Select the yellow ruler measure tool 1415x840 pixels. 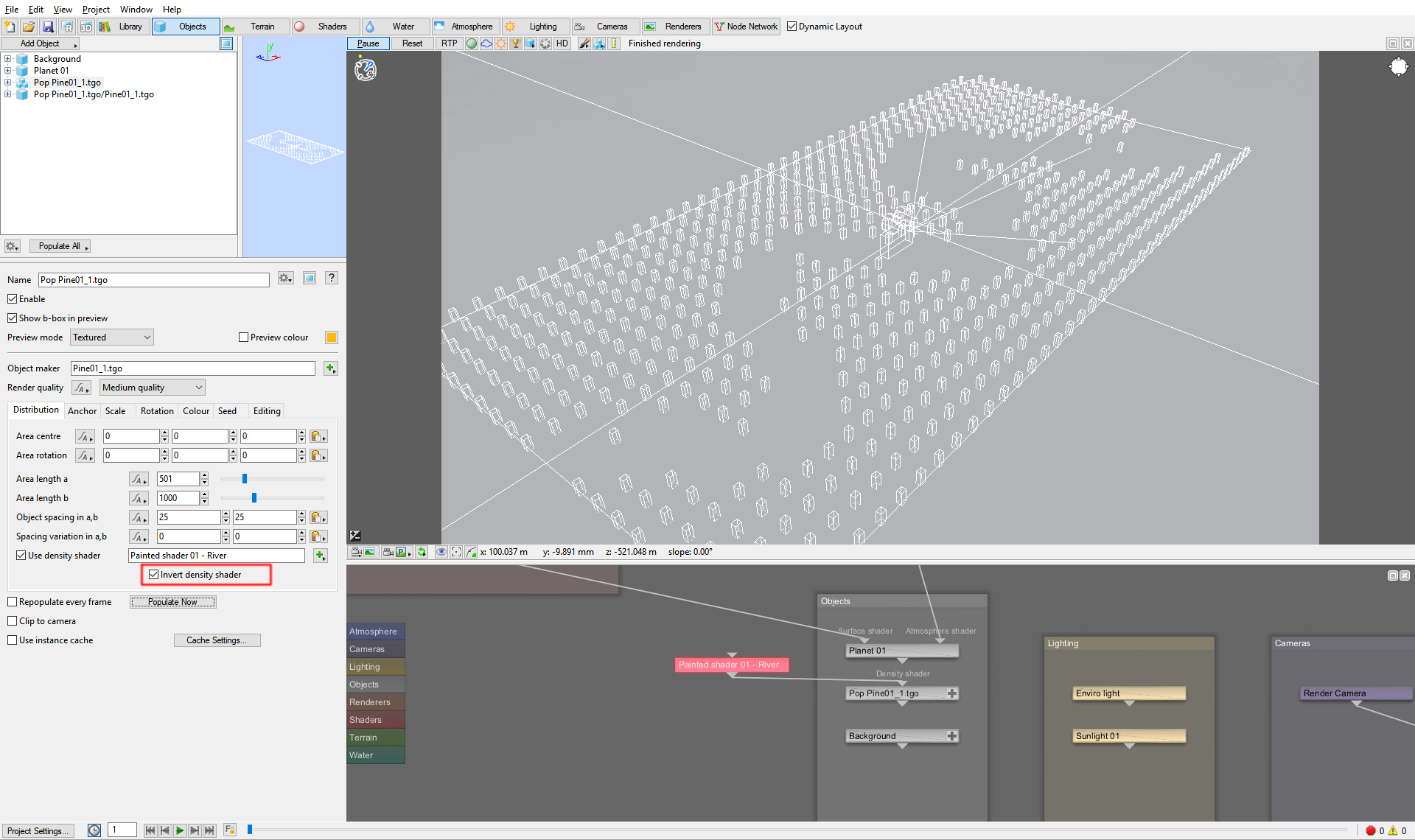pos(615,43)
